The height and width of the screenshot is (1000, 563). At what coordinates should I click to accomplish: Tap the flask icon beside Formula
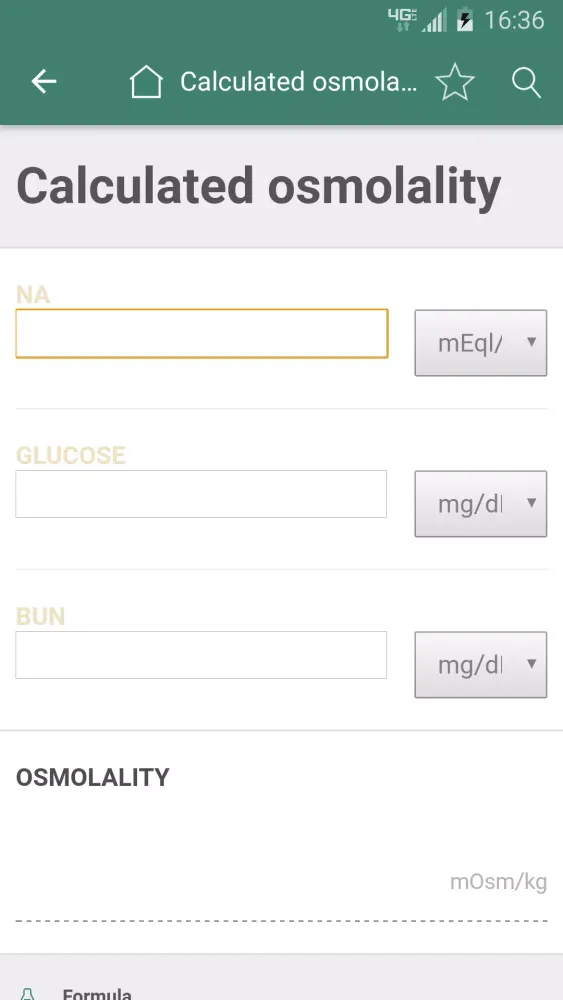(27, 994)
